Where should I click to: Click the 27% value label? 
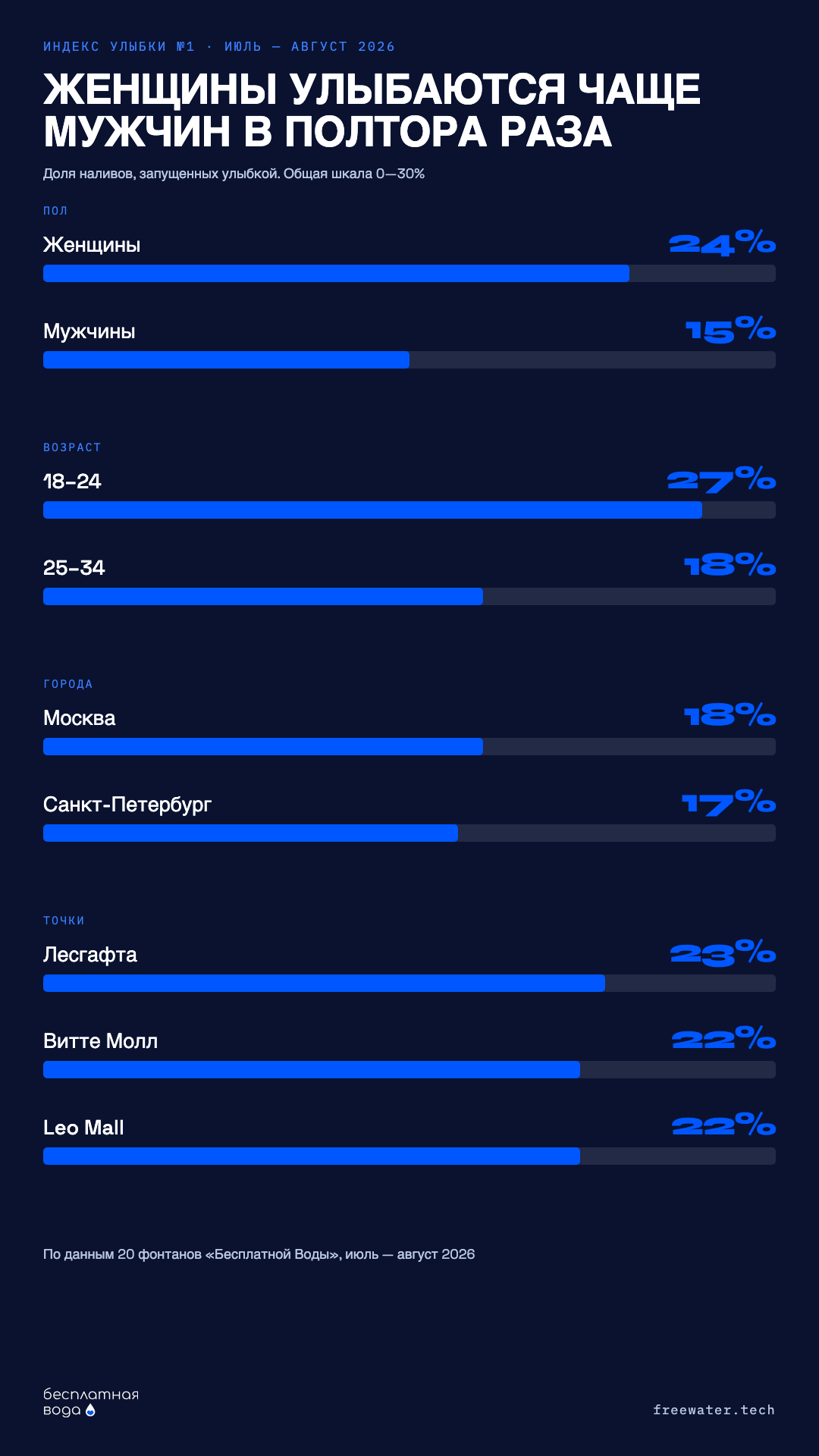[x=721, y=479]
